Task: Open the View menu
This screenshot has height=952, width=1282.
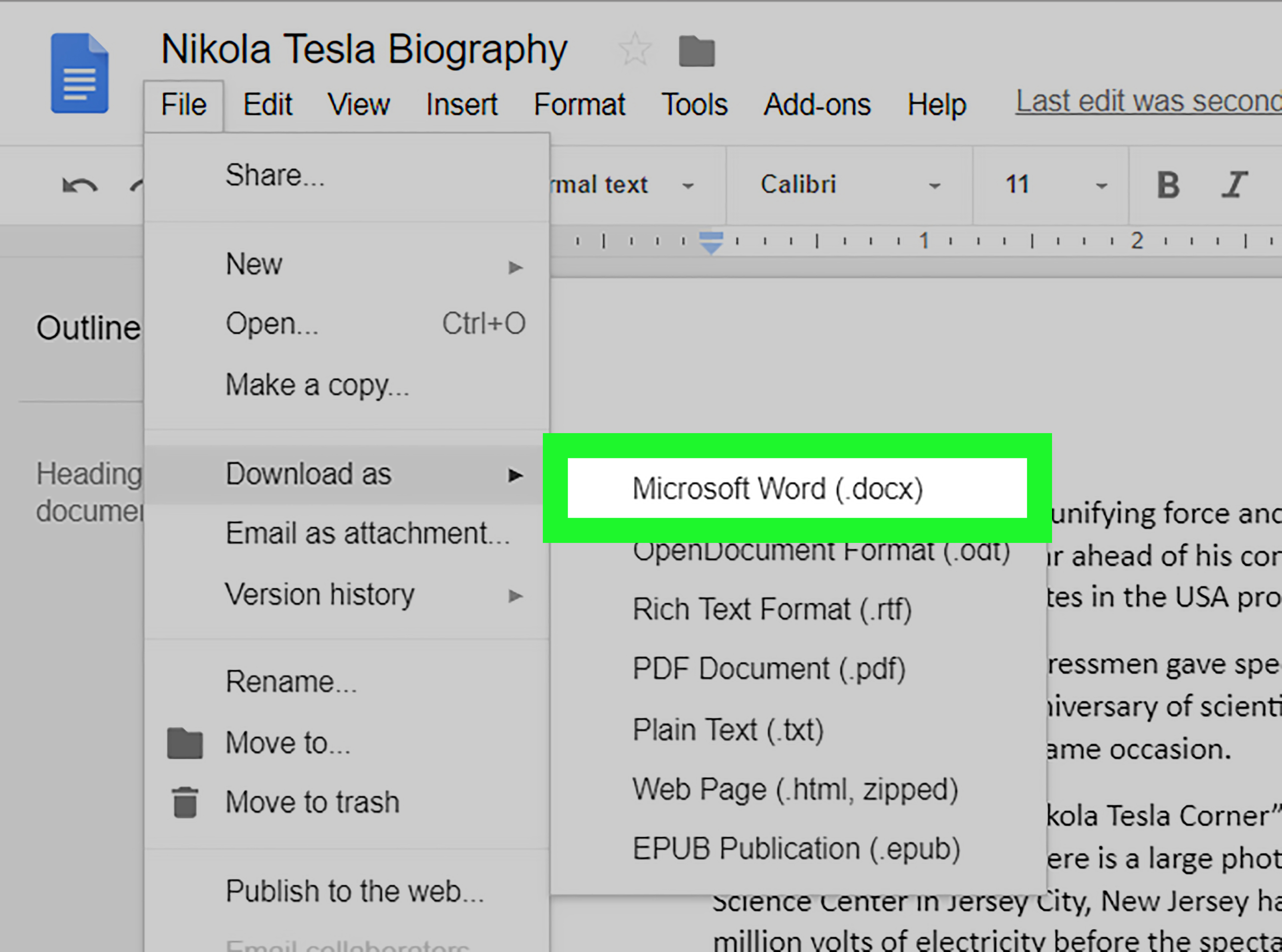Action: [x=359, y=105]
